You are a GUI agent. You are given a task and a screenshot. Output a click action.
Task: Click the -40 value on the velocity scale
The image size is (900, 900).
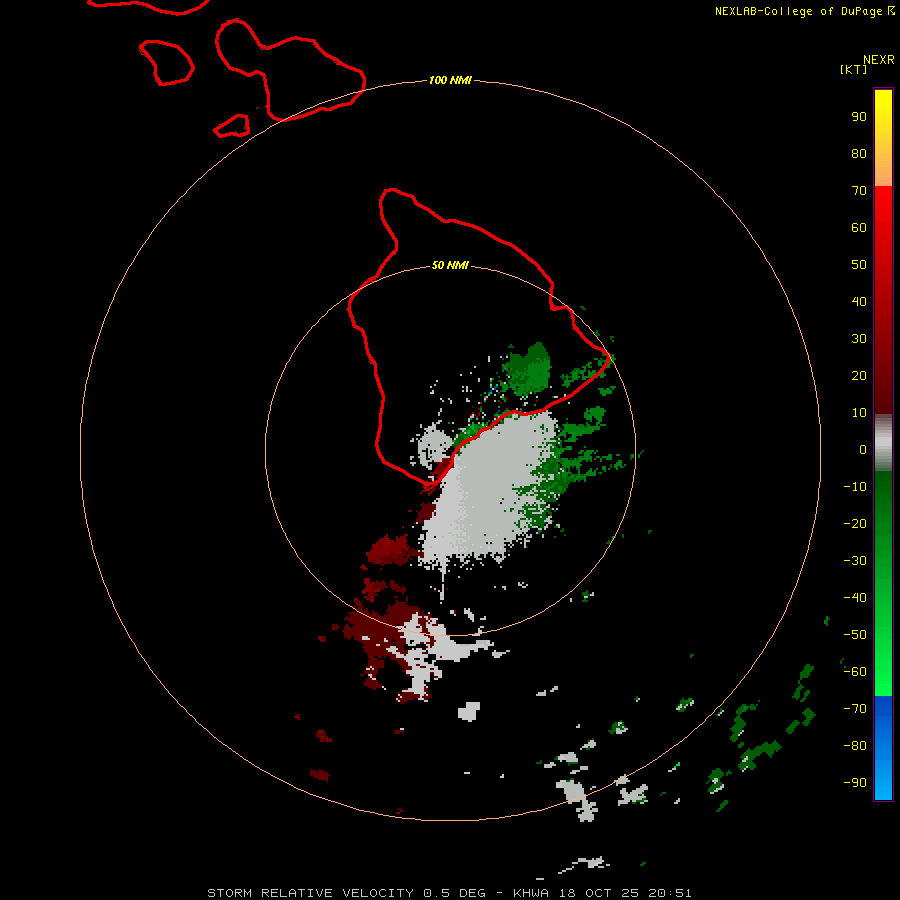(x=855, y=598)
